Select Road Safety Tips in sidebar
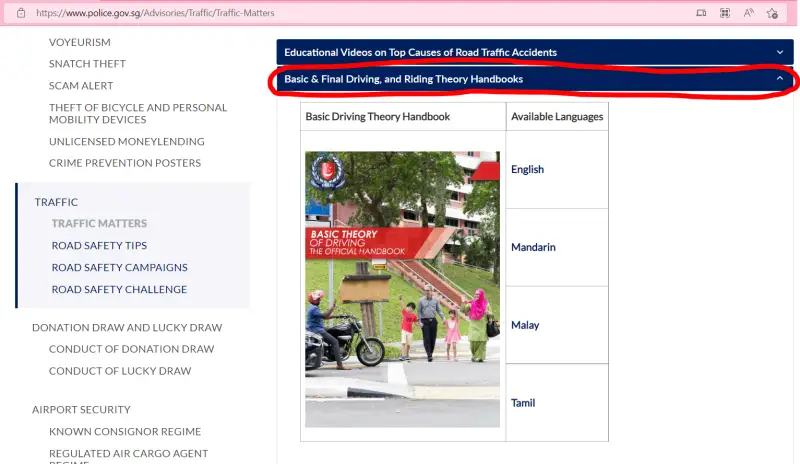Viewport: 800px width, 464px height. [x=99, y=246]
